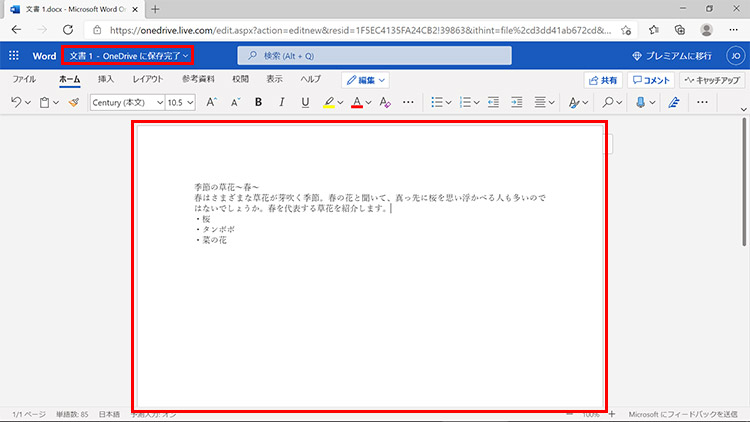This screenshot has width=750, height=422.
Task: Click the Clear Formatting icon
Action: (x=386, y=102)
